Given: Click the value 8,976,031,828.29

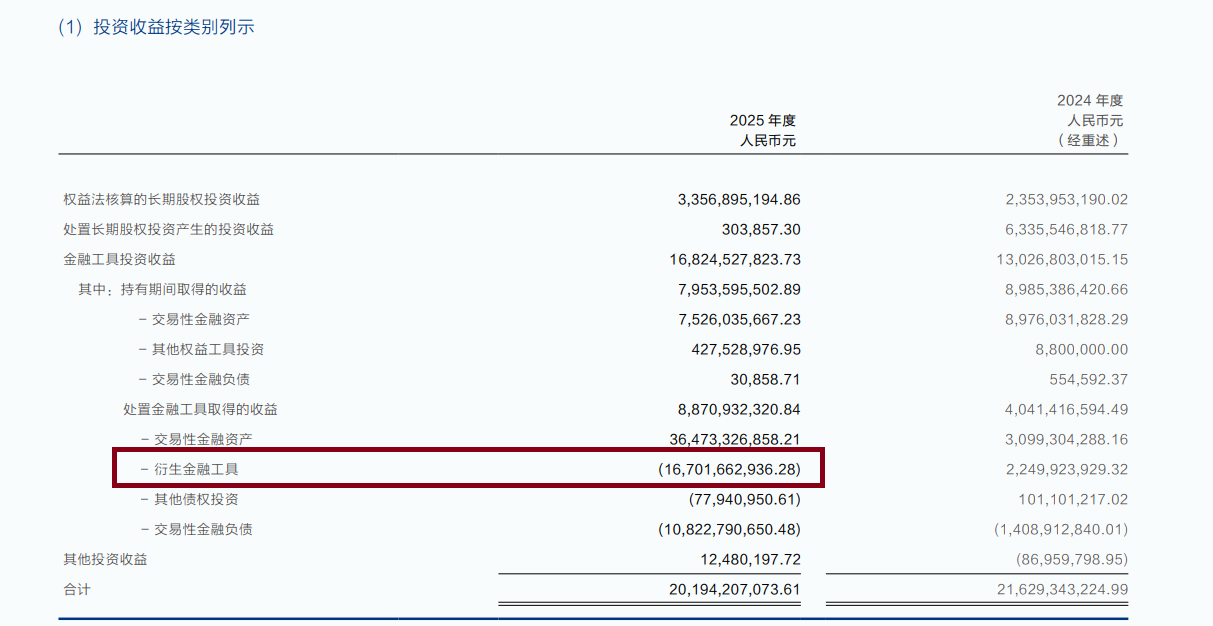Looking at the screenshot, I should click(1067, 320).
